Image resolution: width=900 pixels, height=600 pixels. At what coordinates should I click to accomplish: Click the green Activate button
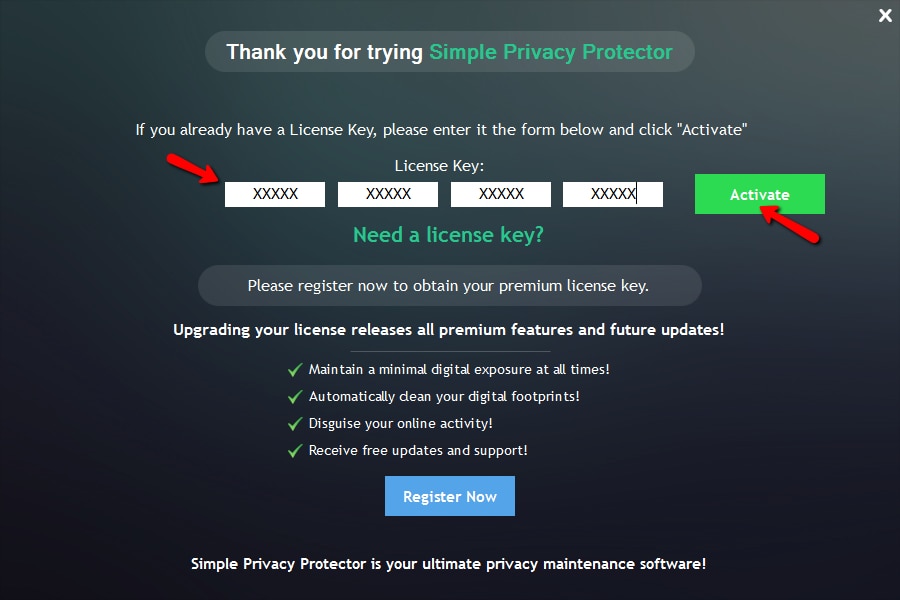[760, 194]
